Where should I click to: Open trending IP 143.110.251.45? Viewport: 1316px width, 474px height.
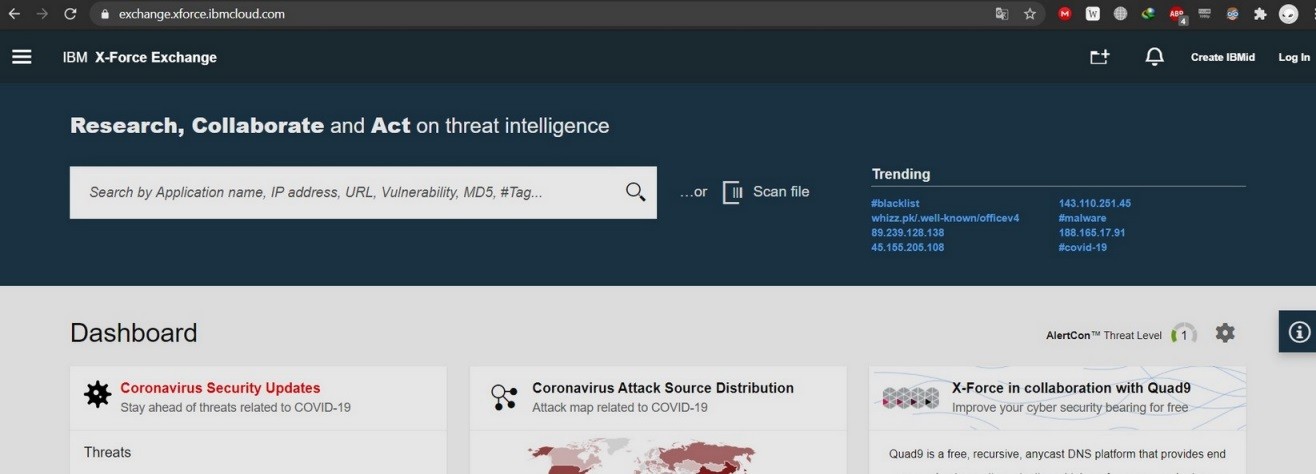pyautogui.click(x=1094, y=203)
